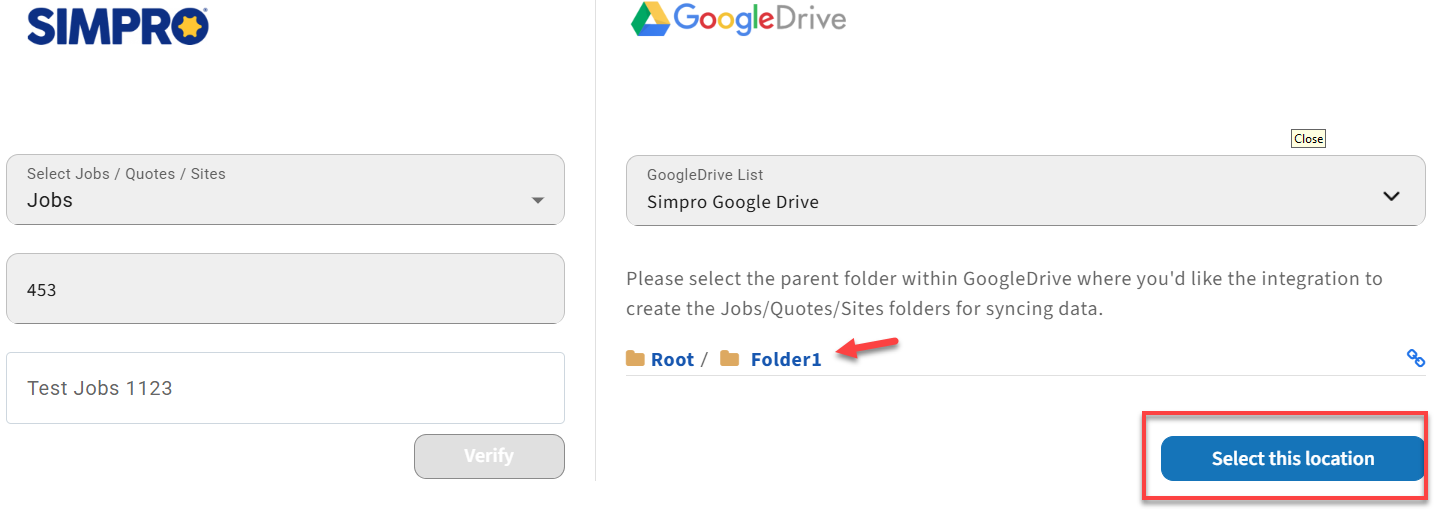
Task: Focus the job number field containing 453
Action: [x=285, y=288]
